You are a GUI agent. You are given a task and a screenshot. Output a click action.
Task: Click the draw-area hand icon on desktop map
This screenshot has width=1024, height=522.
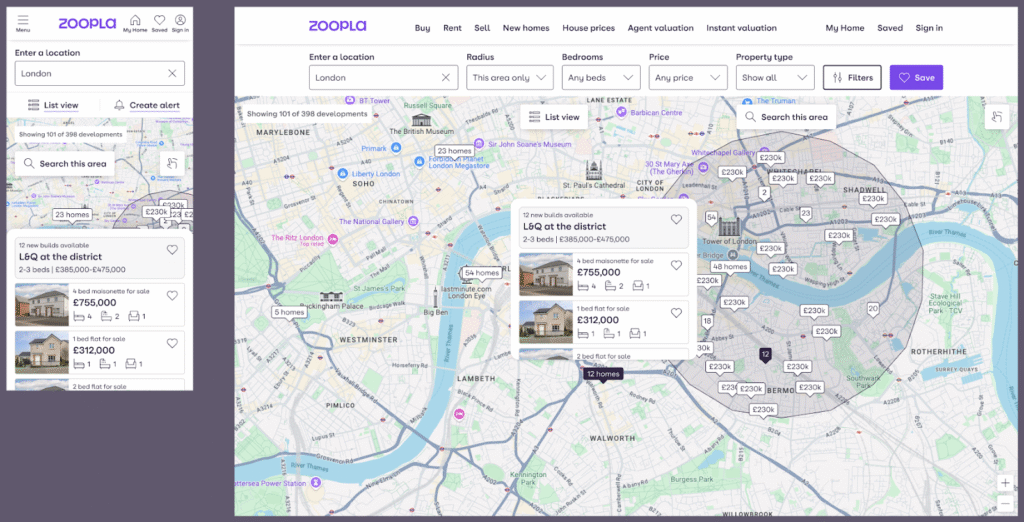997,117
